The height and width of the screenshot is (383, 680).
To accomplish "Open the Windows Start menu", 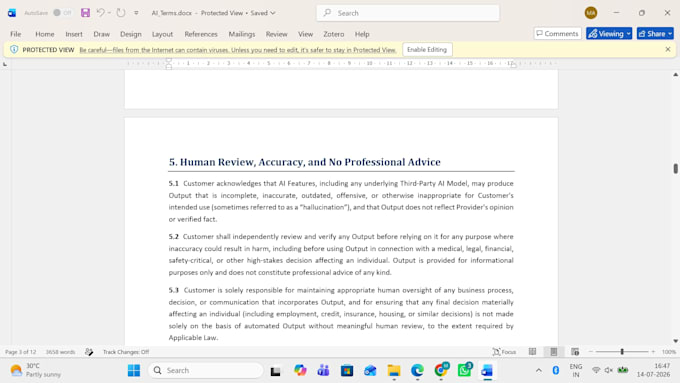I will [134, 370].
